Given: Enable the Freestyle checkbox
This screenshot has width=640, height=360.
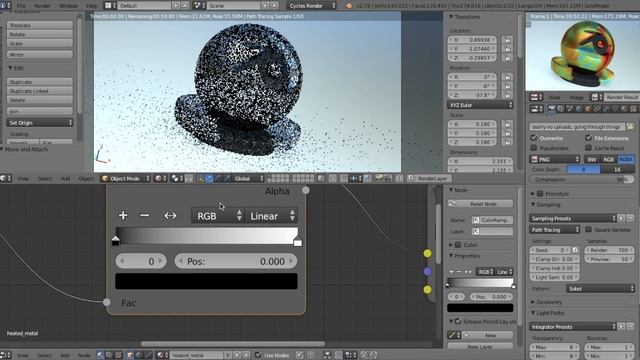Looking at the screenshot, I should click(x=540, y=193).
